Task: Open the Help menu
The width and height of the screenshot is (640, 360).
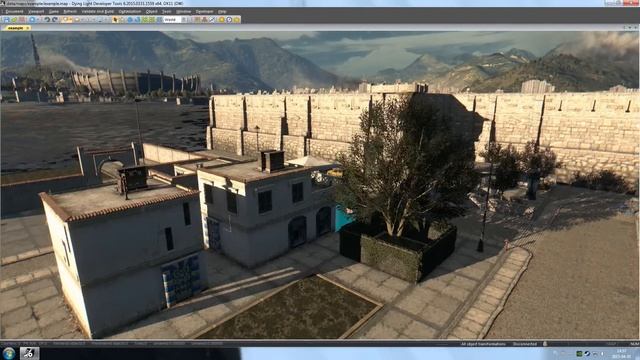Action: click(222, 11)
